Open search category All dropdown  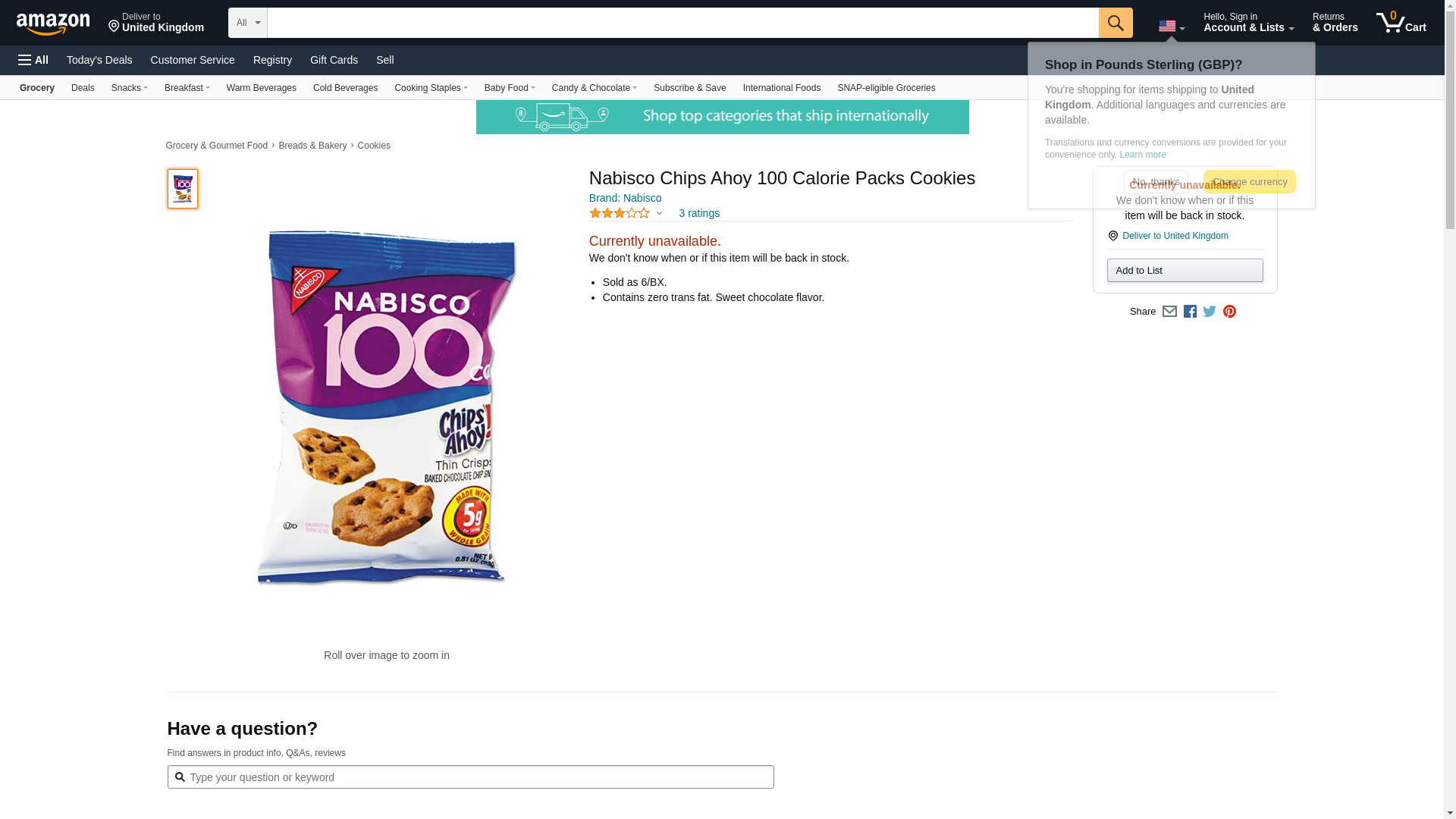coord(247,23)
